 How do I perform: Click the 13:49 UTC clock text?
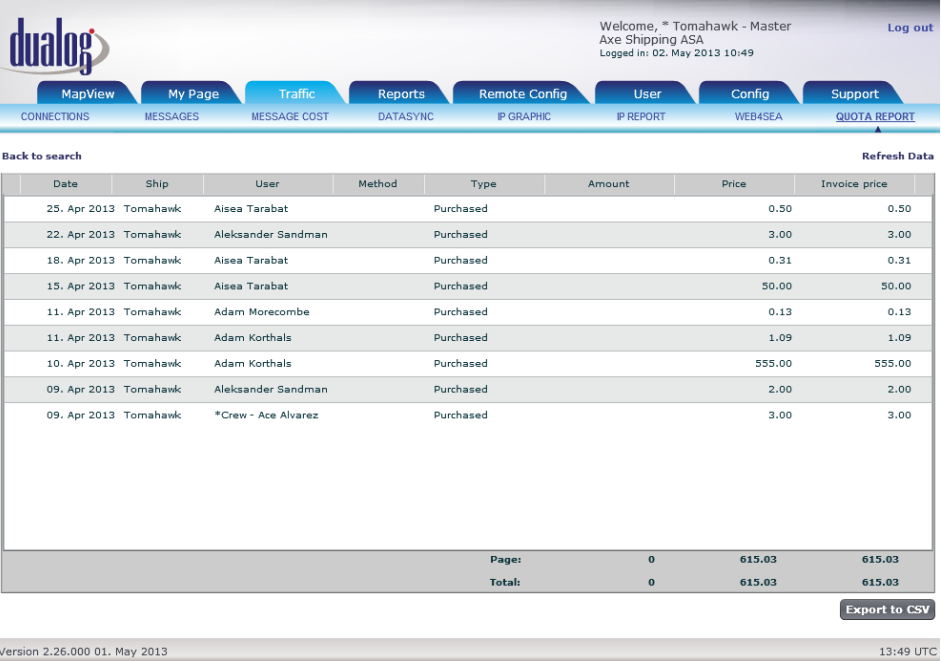(907, 651)
